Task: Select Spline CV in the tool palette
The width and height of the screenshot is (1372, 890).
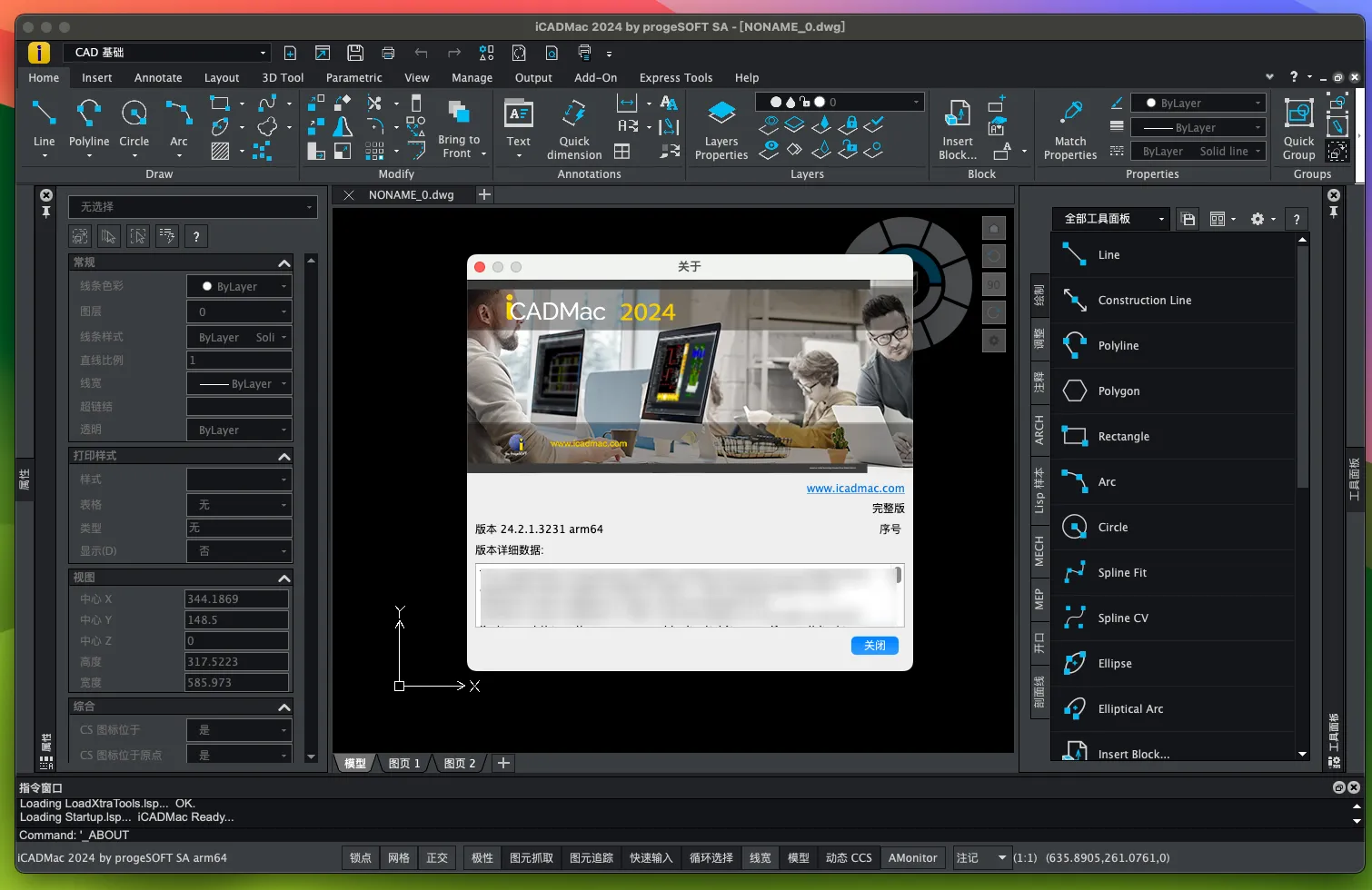Action: (1173, 618)
